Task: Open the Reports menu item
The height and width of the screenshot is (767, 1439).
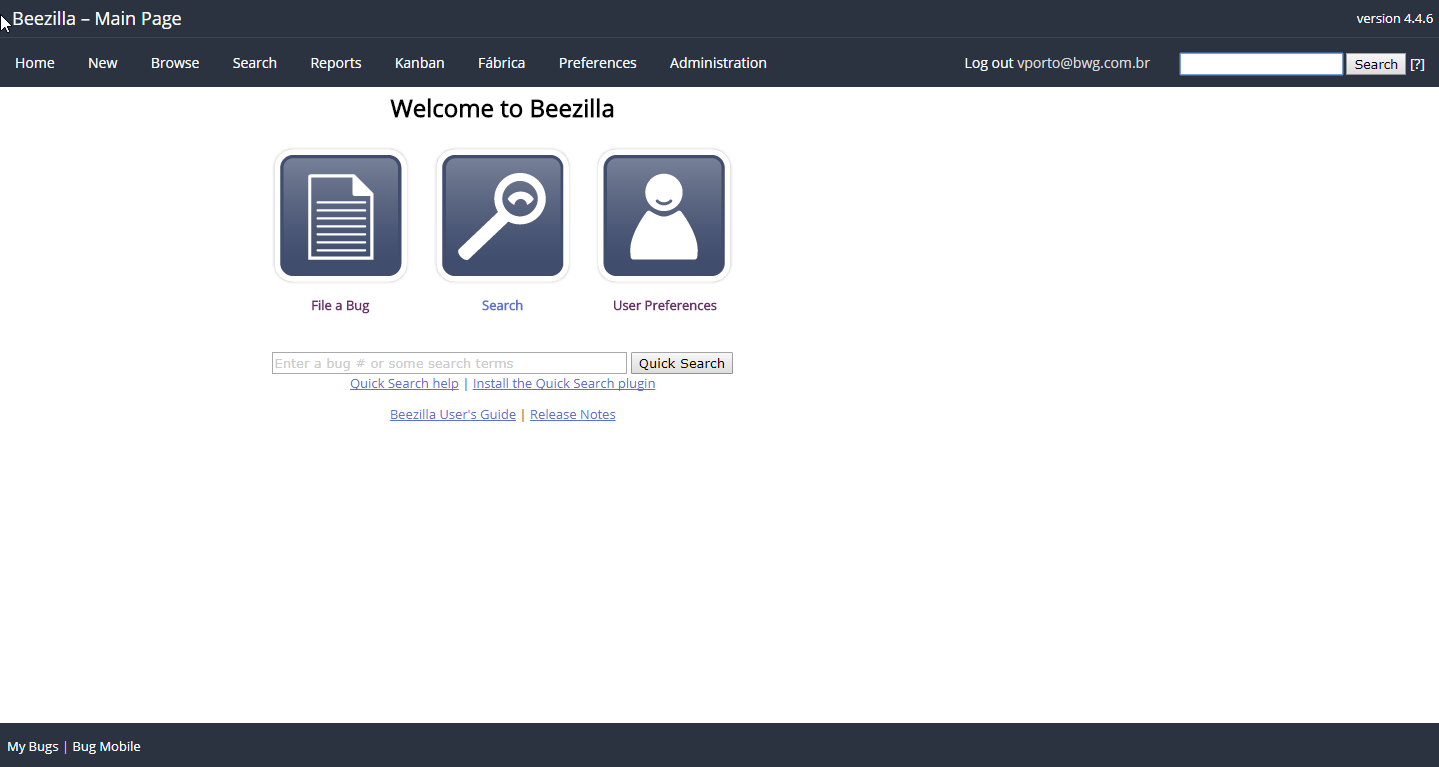Action: tap(336, 63)
